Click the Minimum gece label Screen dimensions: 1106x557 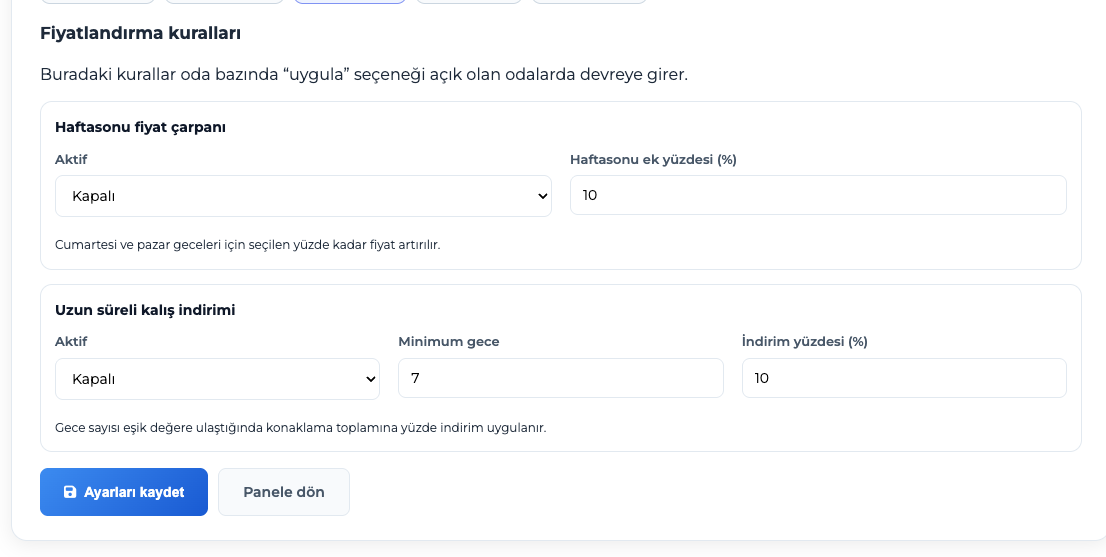pos(449,342)
